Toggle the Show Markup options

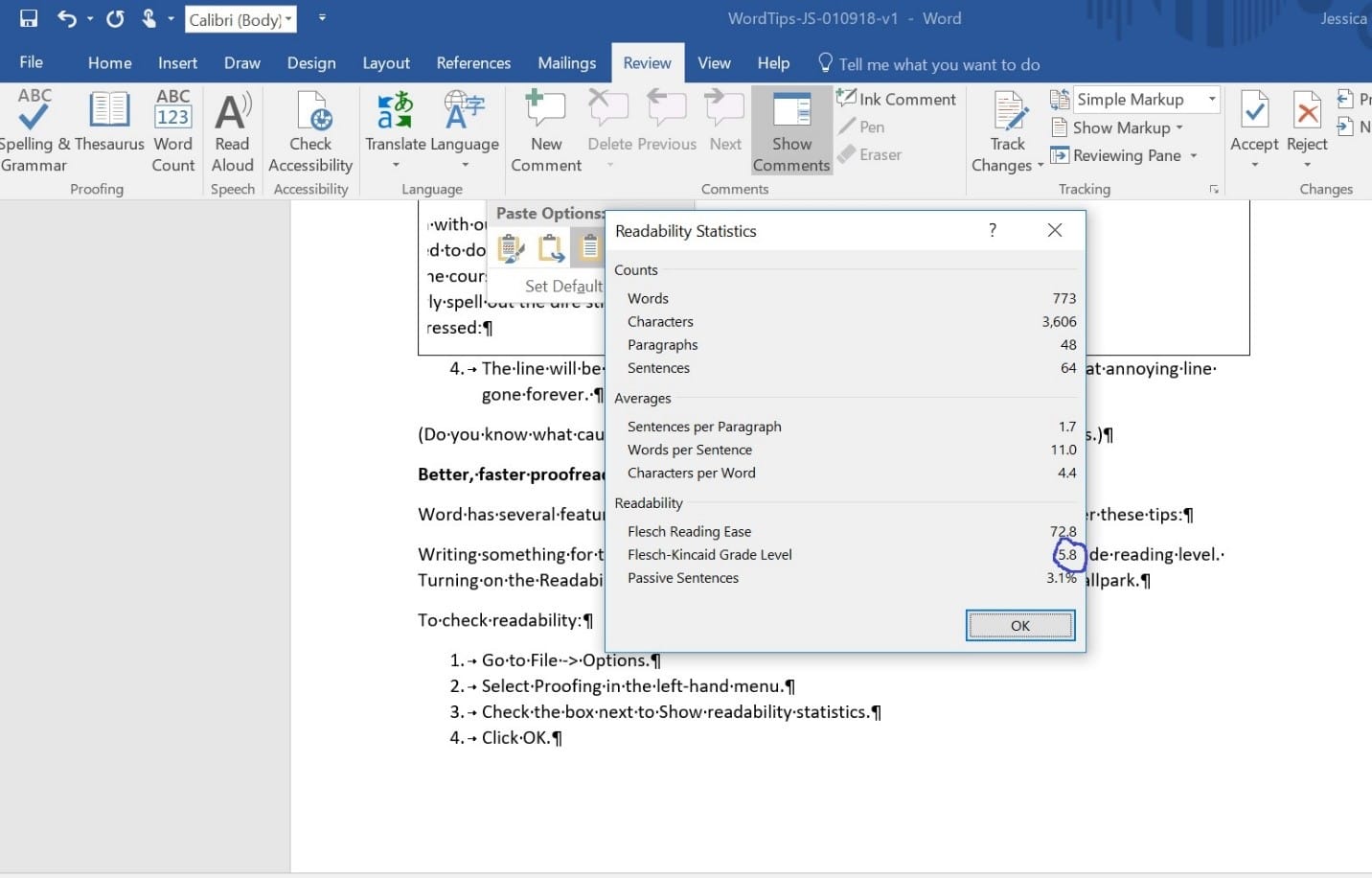click(1117, 127)
